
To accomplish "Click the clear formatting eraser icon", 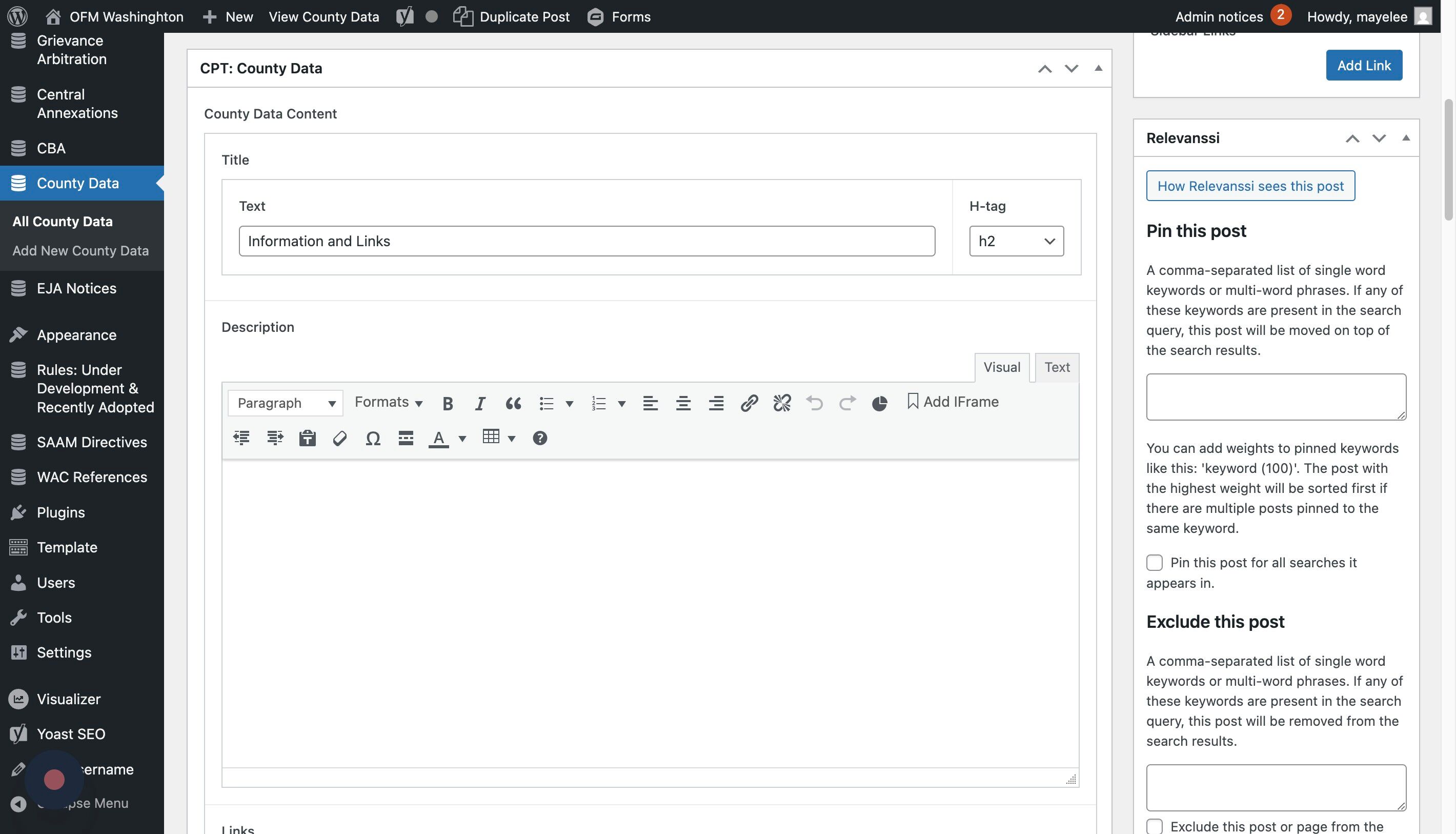I will coord(339,439).
